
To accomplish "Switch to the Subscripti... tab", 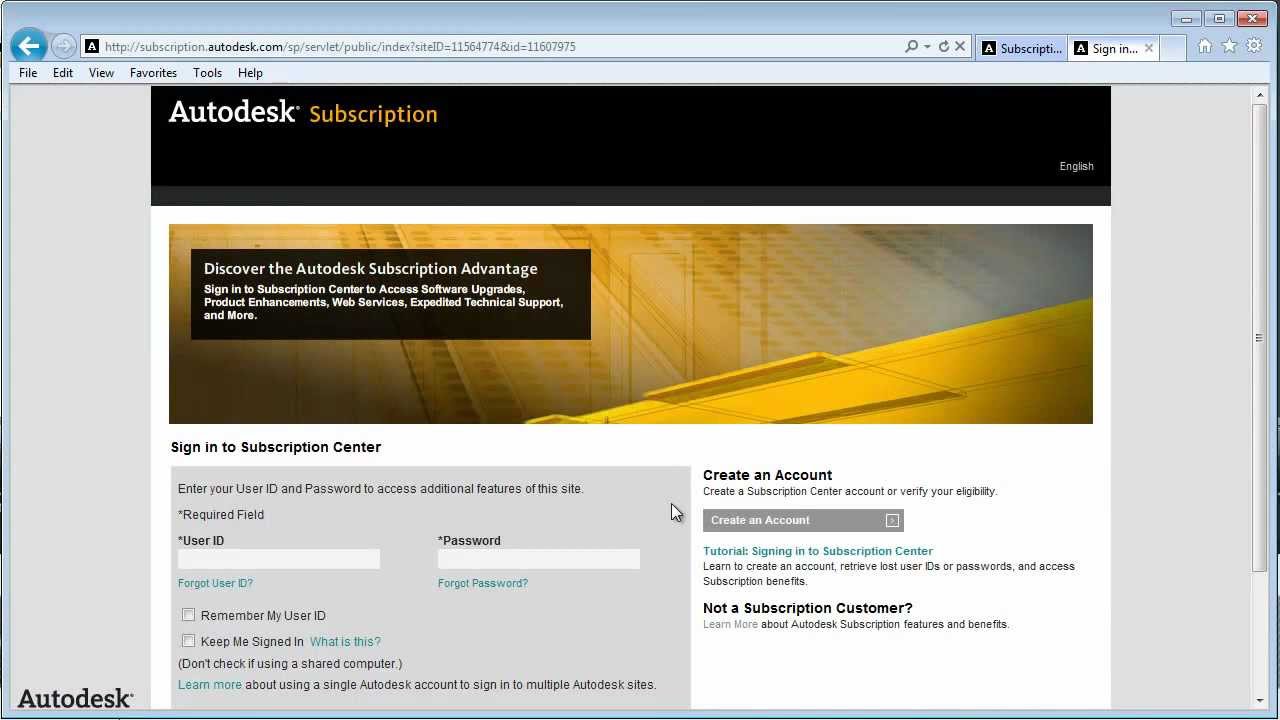I will pos(1022,48).
